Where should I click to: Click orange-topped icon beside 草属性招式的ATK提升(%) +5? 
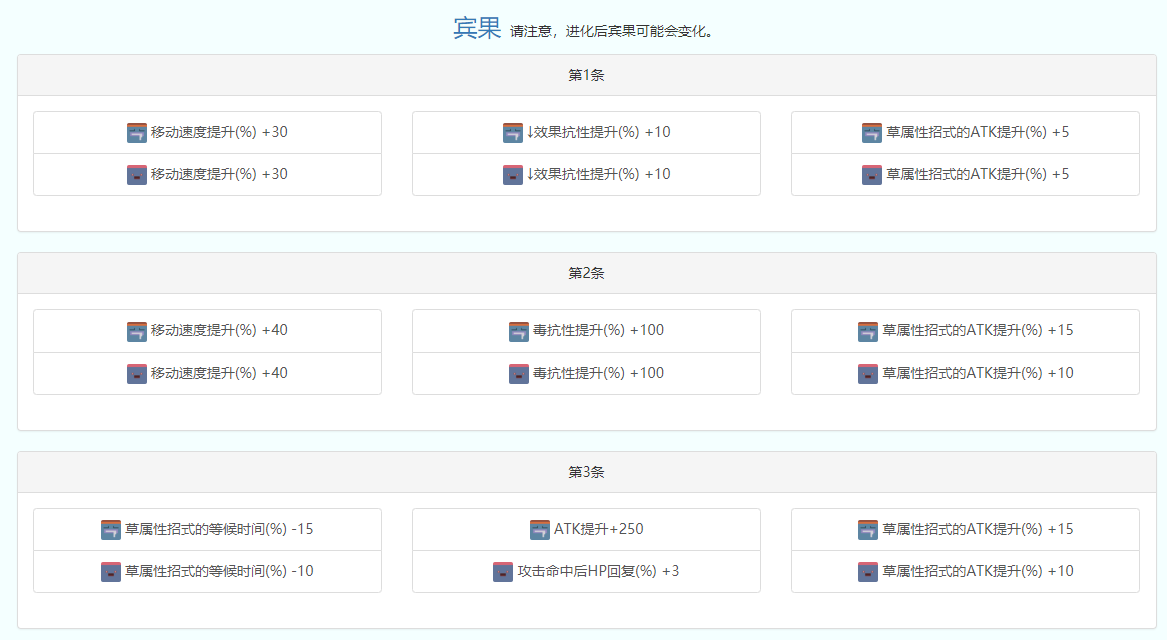pos(872,133)
